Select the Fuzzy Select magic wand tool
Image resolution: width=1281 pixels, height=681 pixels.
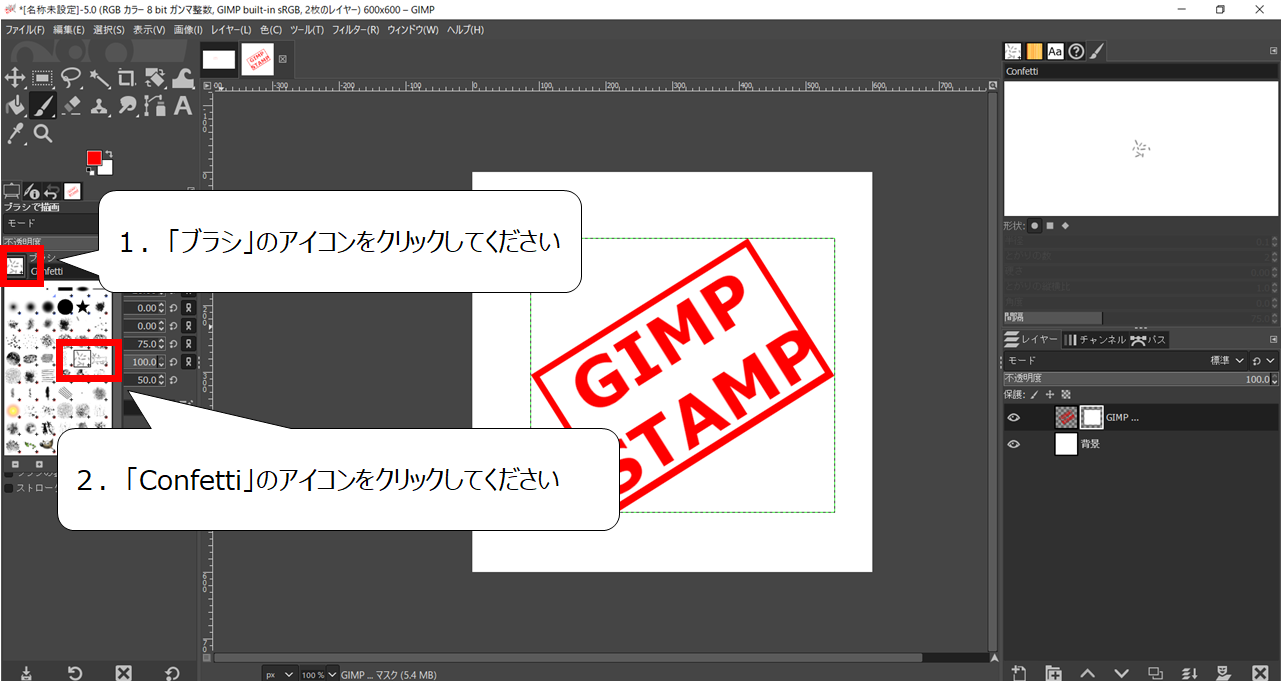pyautogui.click(x=99, y=78)
